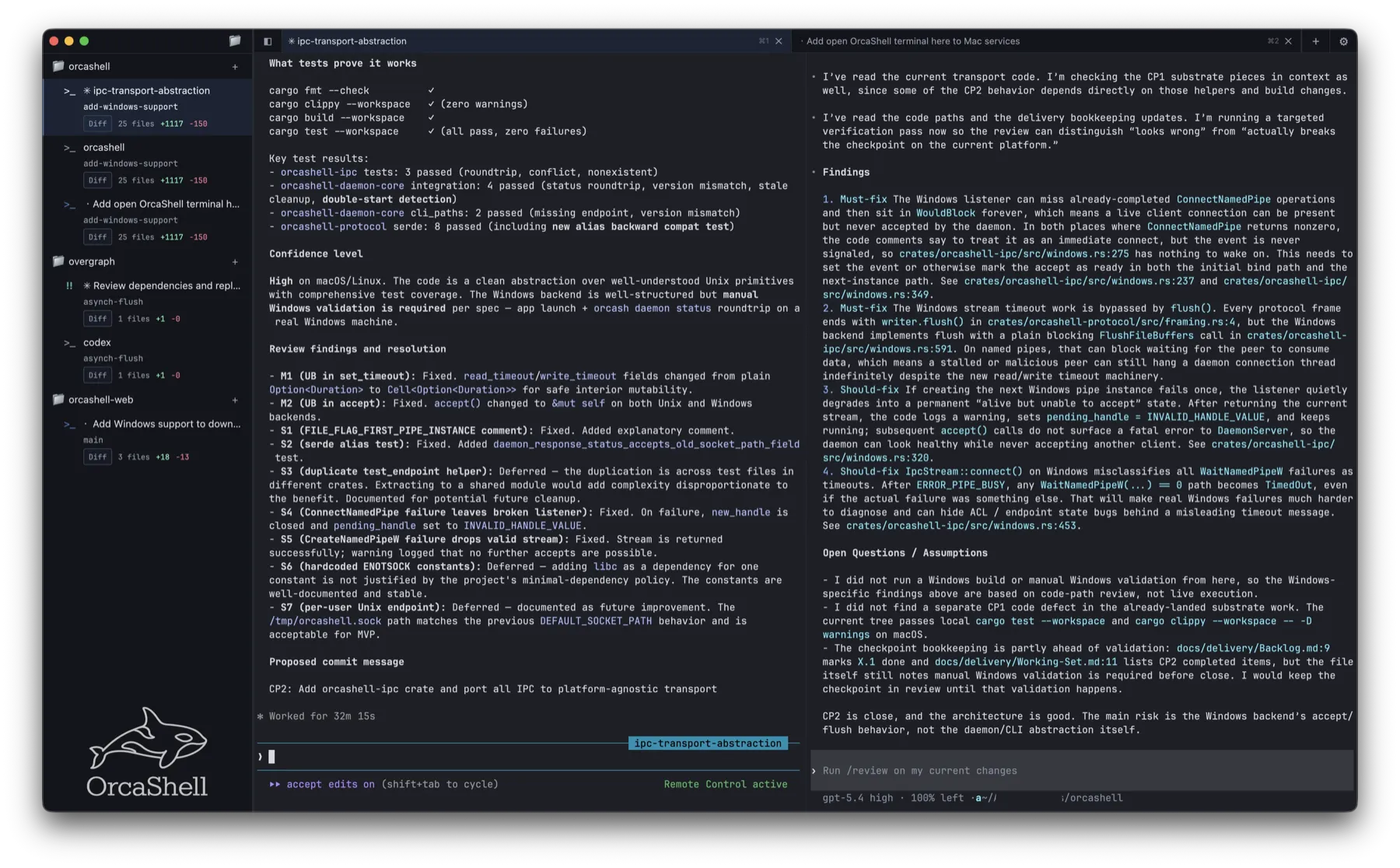Click the Remote Control active status
The image size is (1400, 868).
coord(725,785)
